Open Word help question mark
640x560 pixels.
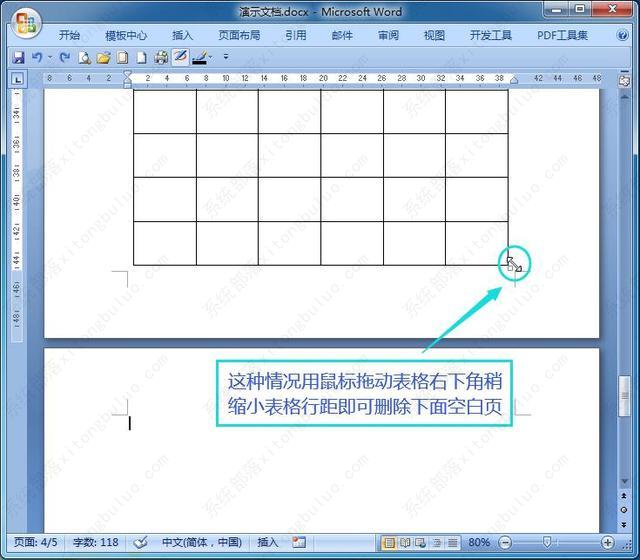tap(622, 36)
